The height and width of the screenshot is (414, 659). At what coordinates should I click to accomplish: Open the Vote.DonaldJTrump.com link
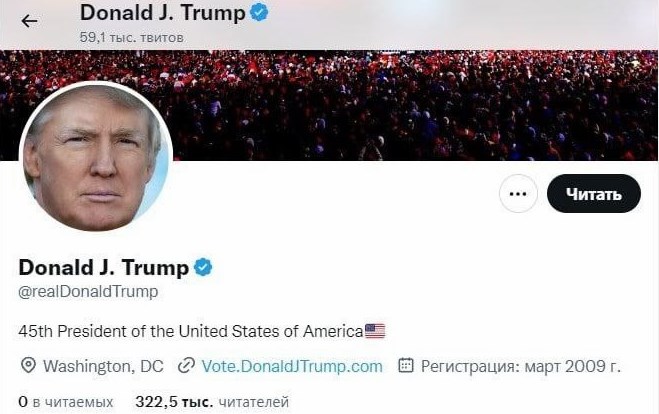(x=292, y=366)
